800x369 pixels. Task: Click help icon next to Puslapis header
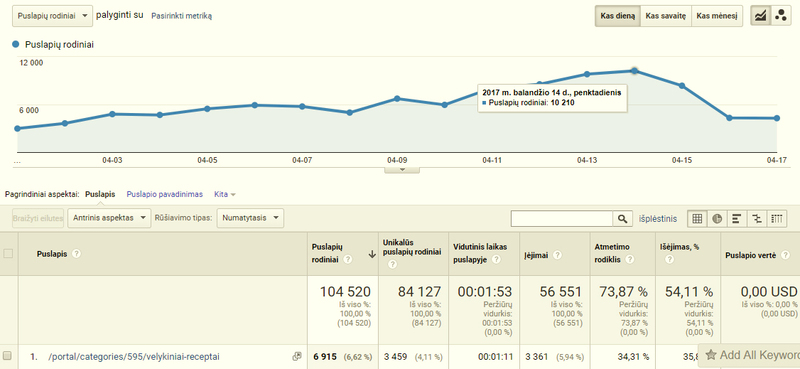tap(77, 254)
